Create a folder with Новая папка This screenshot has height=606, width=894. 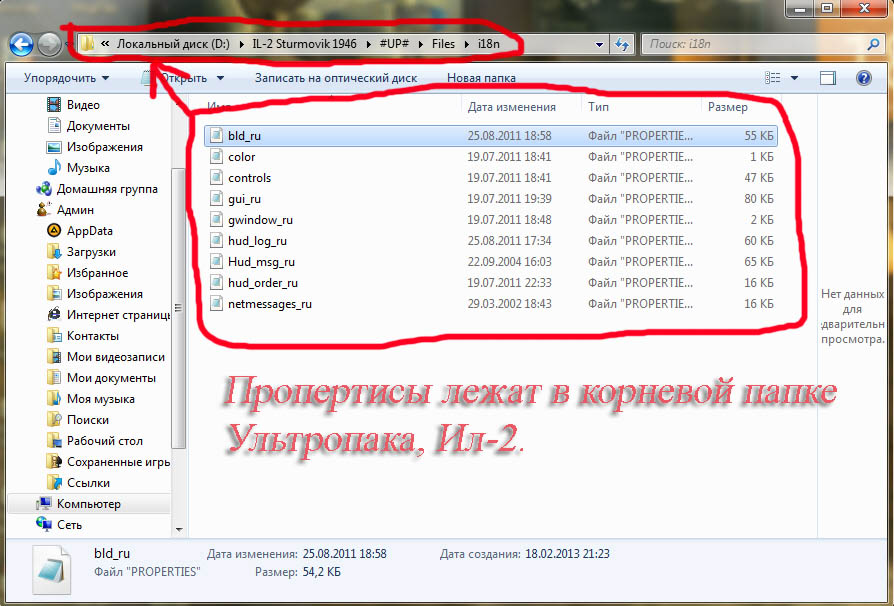coord(481,78)
